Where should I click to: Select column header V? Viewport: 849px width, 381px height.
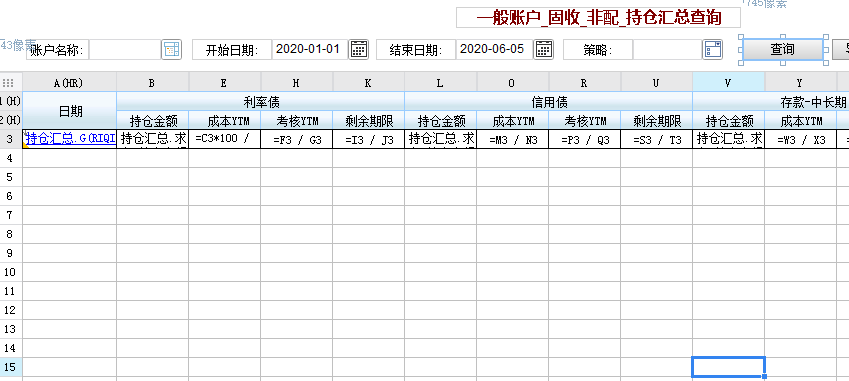click(x=728, y=83)
